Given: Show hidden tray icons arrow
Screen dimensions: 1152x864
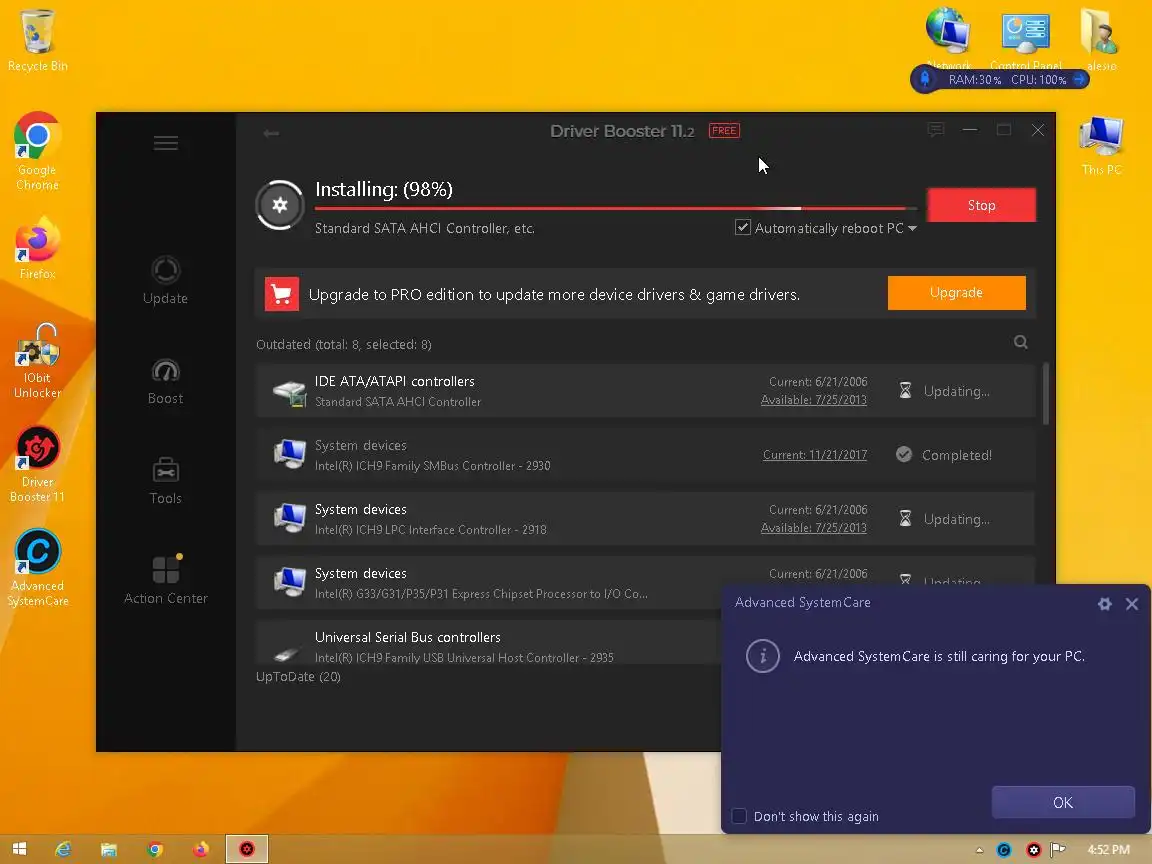Looking at the screenshot, I should 979,850.
